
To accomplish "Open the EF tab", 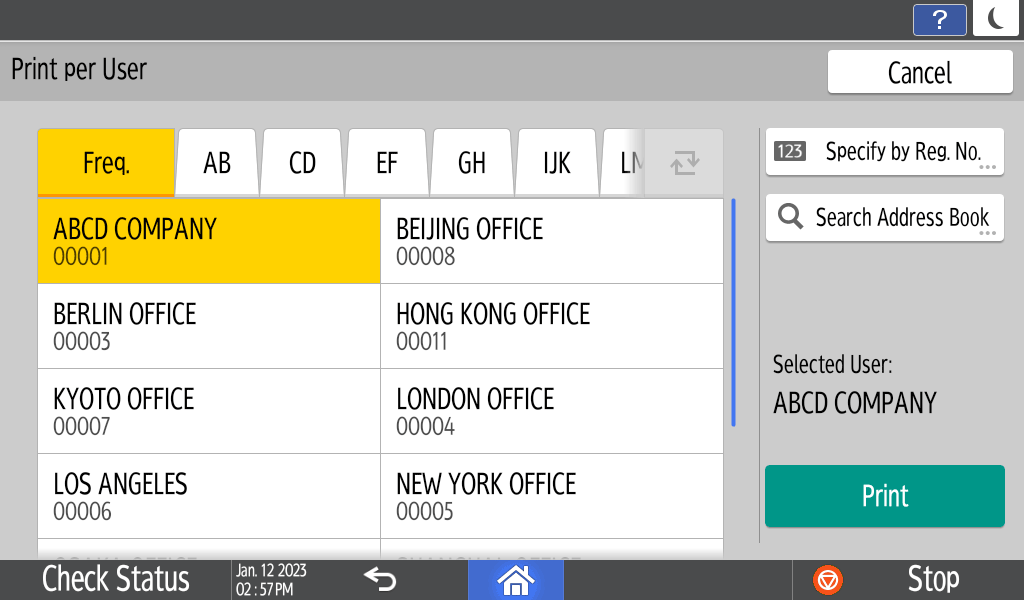I will [387, 163].
